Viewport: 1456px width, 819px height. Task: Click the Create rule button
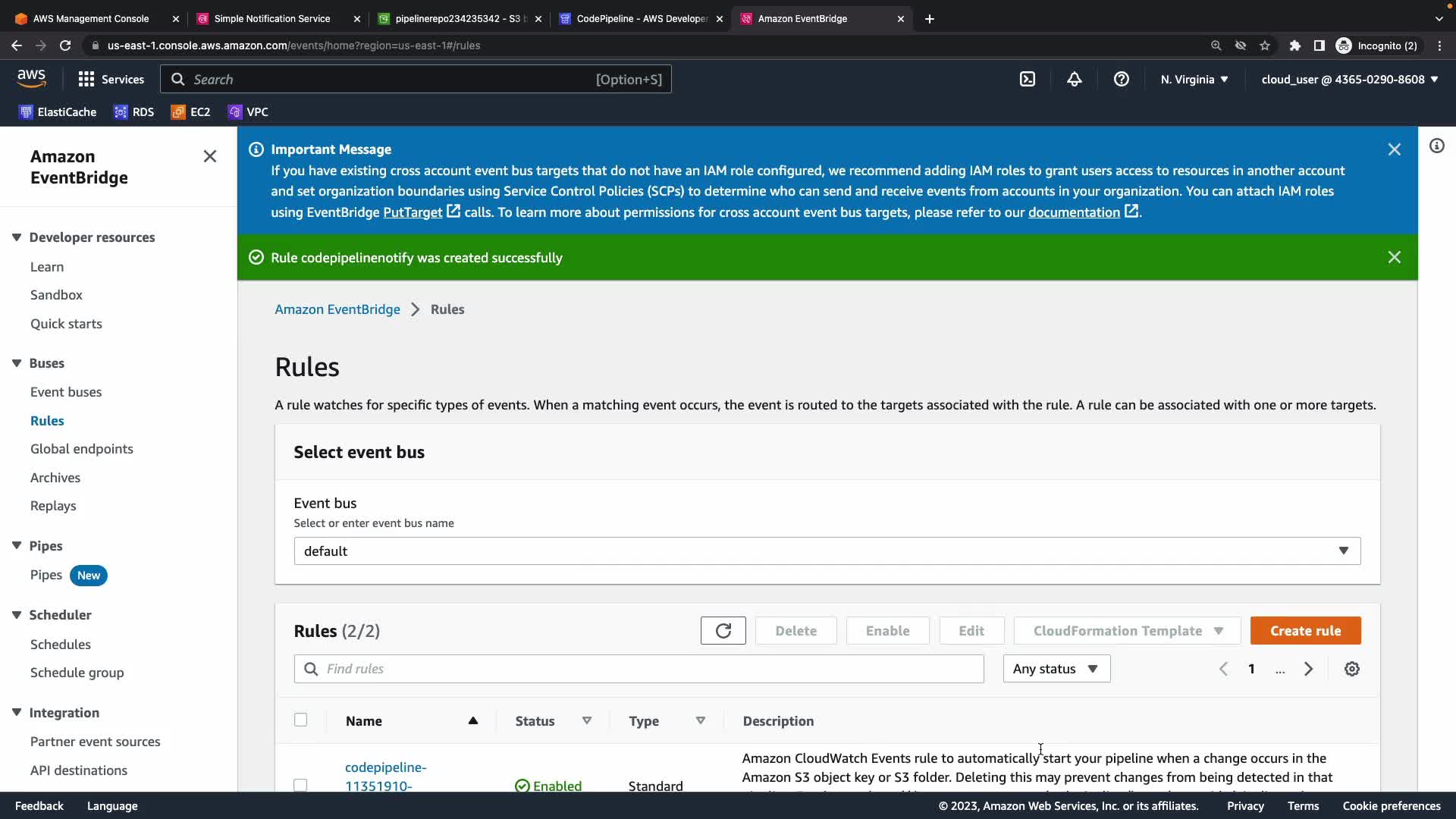[1304, 631]
